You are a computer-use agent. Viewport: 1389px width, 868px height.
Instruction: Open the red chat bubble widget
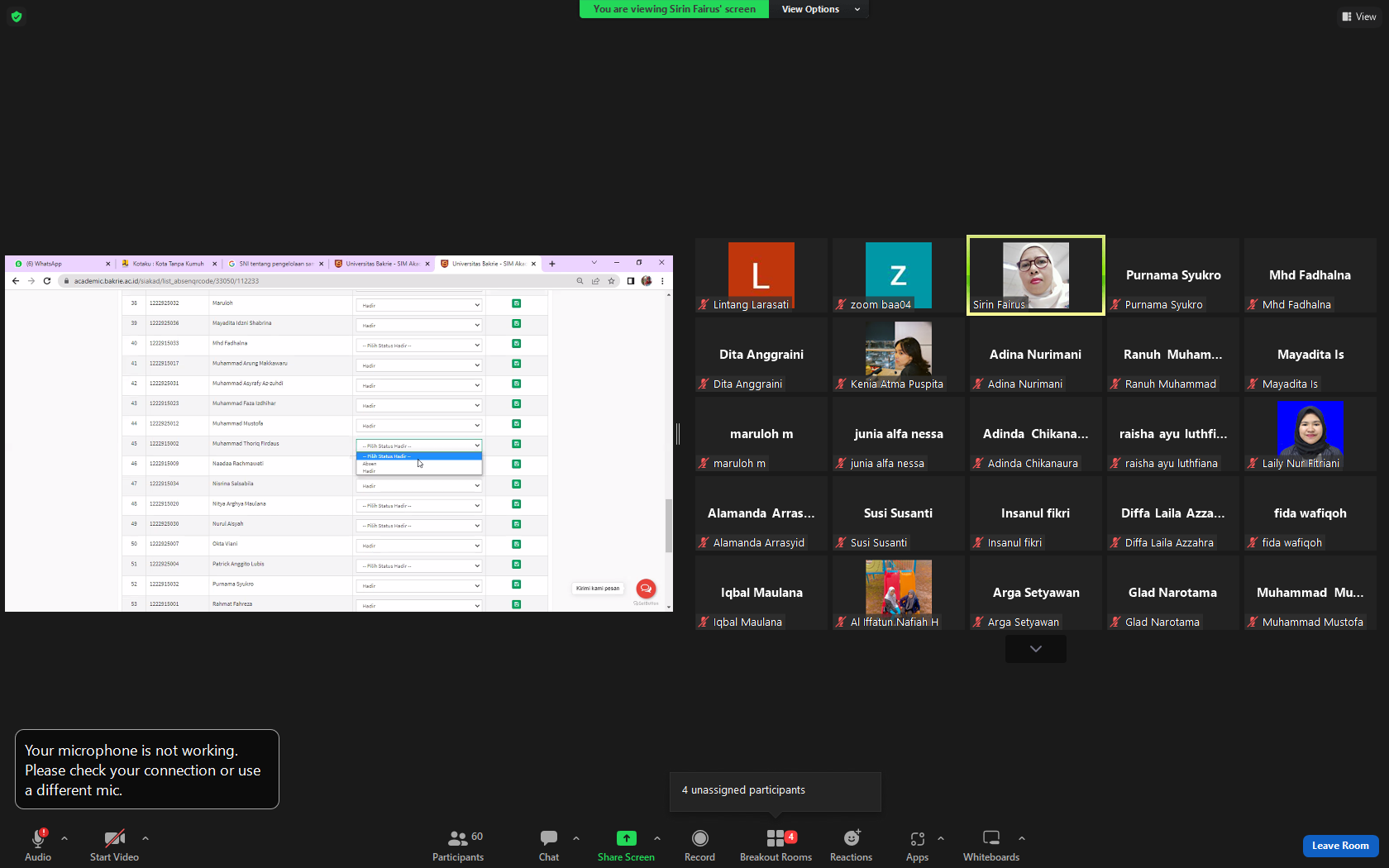pyautogui.click(x=646, y=589)
